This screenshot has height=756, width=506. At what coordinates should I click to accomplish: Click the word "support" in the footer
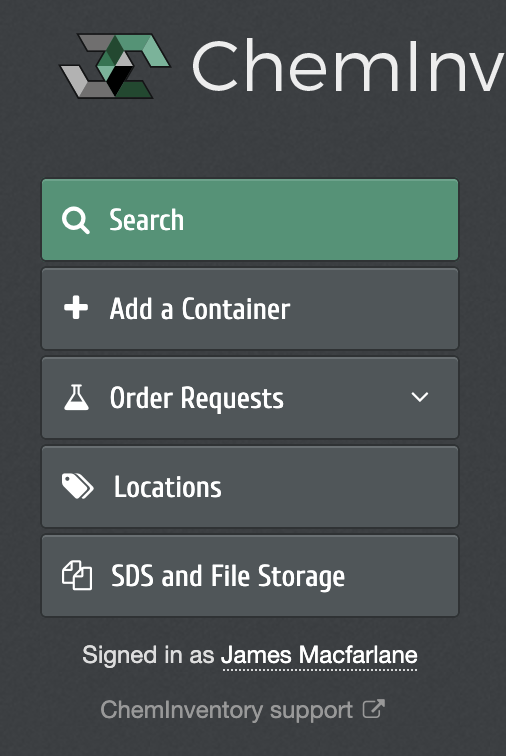click(312, 711)
